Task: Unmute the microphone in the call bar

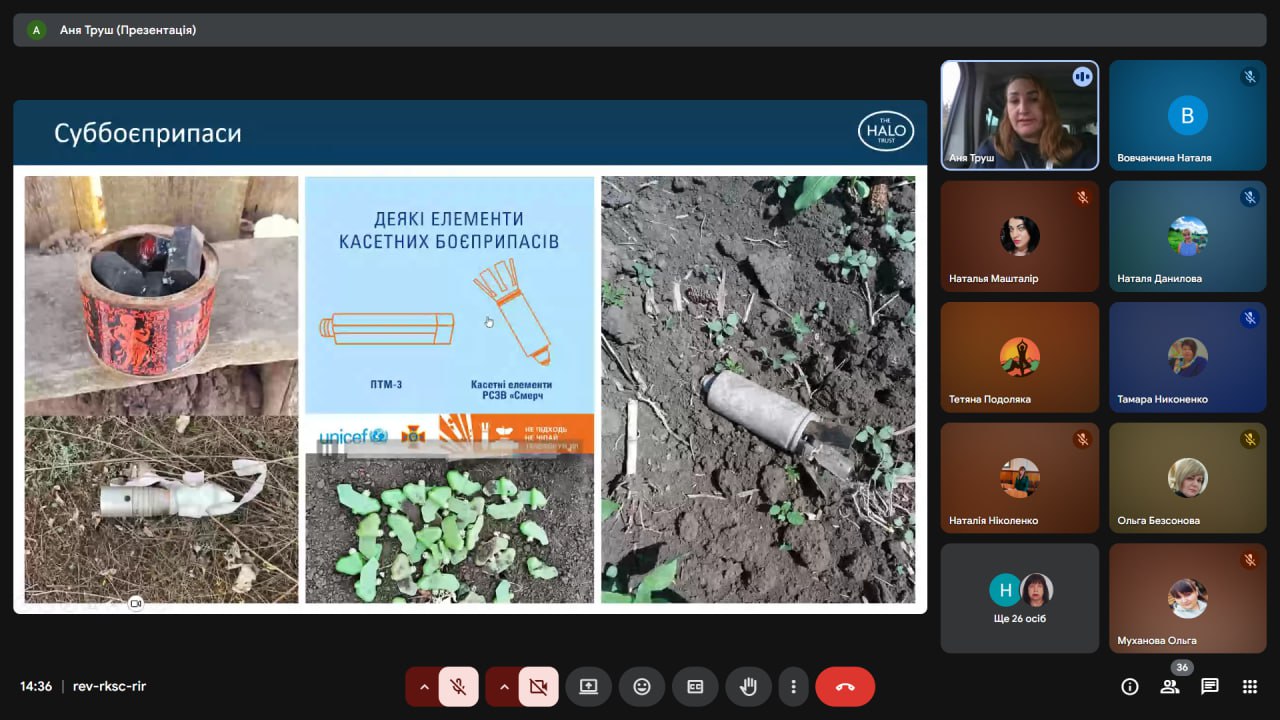Action: pos(458,687)
